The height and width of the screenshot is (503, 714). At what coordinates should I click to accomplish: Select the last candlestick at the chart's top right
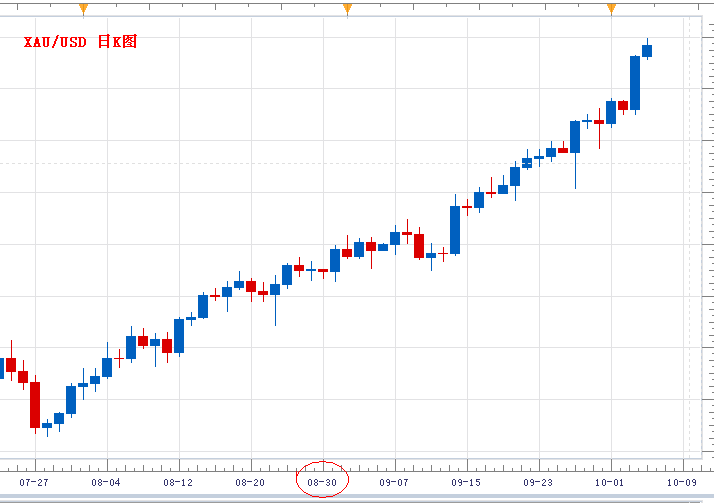647,50
